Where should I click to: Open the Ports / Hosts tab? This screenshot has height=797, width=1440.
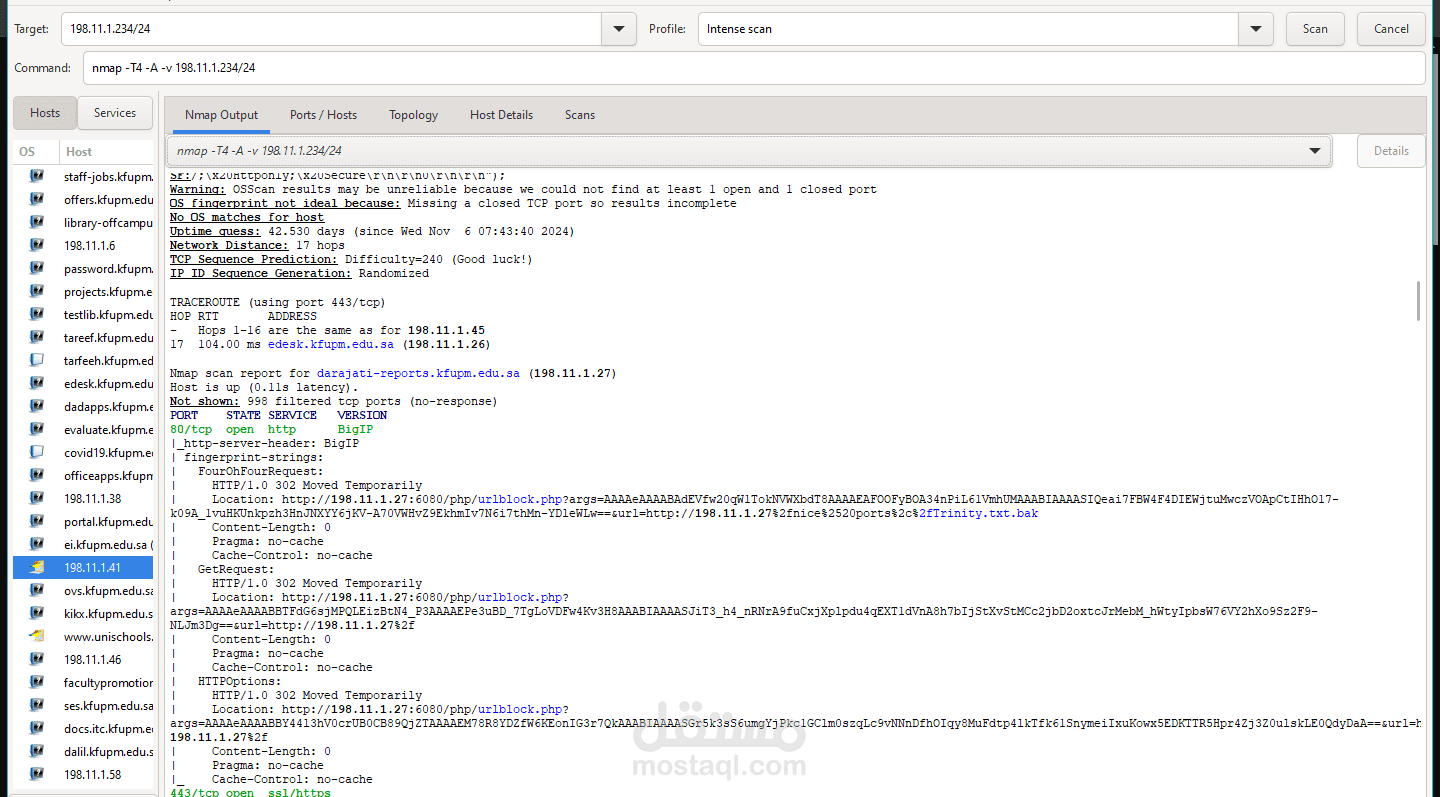(323, 115)
